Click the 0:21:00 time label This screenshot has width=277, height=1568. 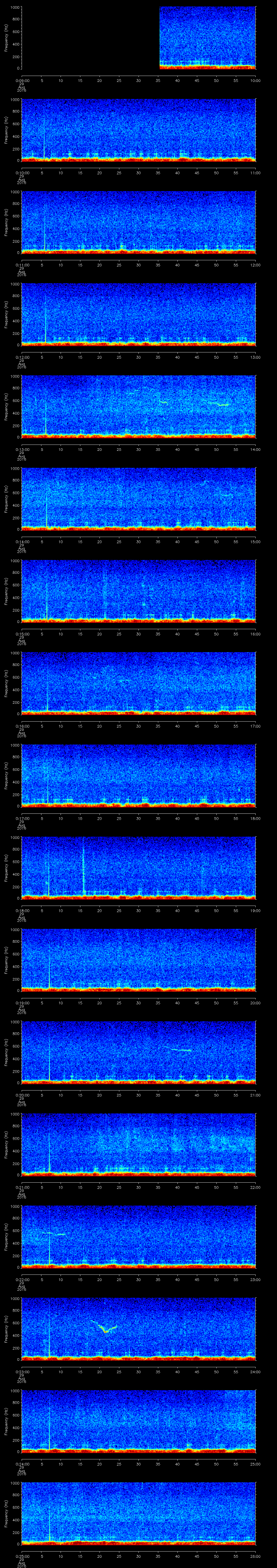coord(22,1187)
